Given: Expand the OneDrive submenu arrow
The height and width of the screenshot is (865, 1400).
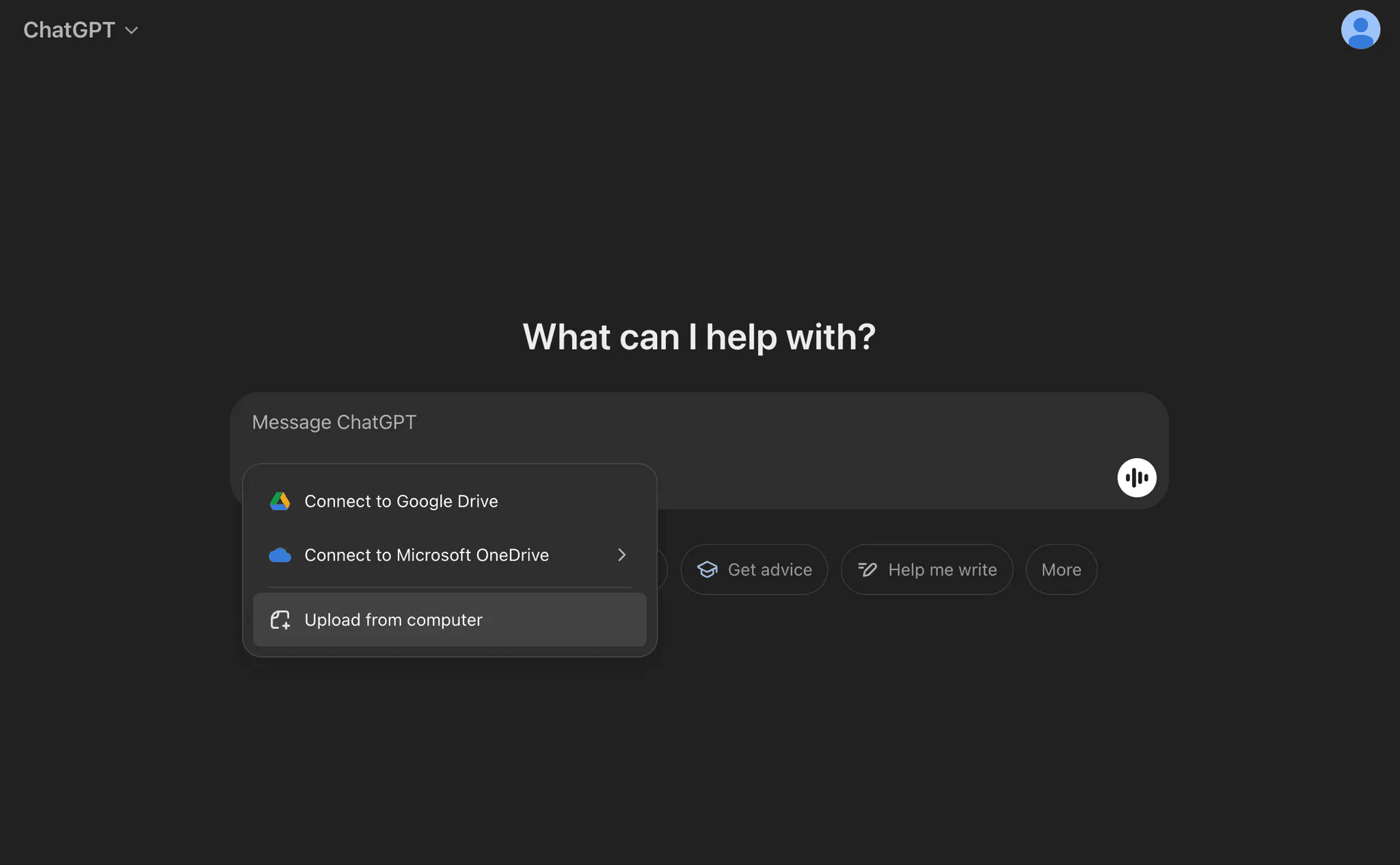Looking at the screenshot, I should coord(621,555).
